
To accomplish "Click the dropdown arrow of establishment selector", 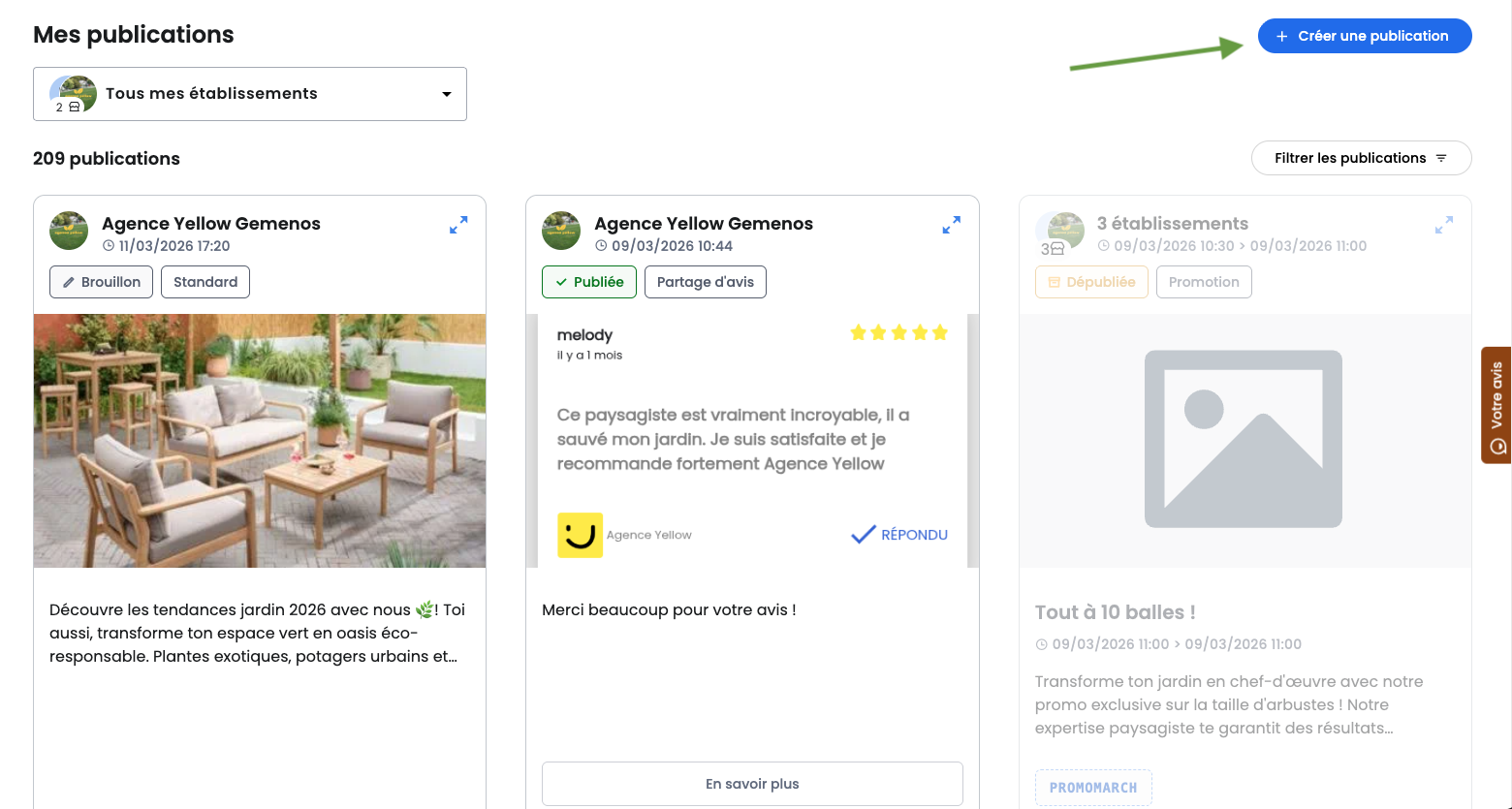I will tap(447, 94).
